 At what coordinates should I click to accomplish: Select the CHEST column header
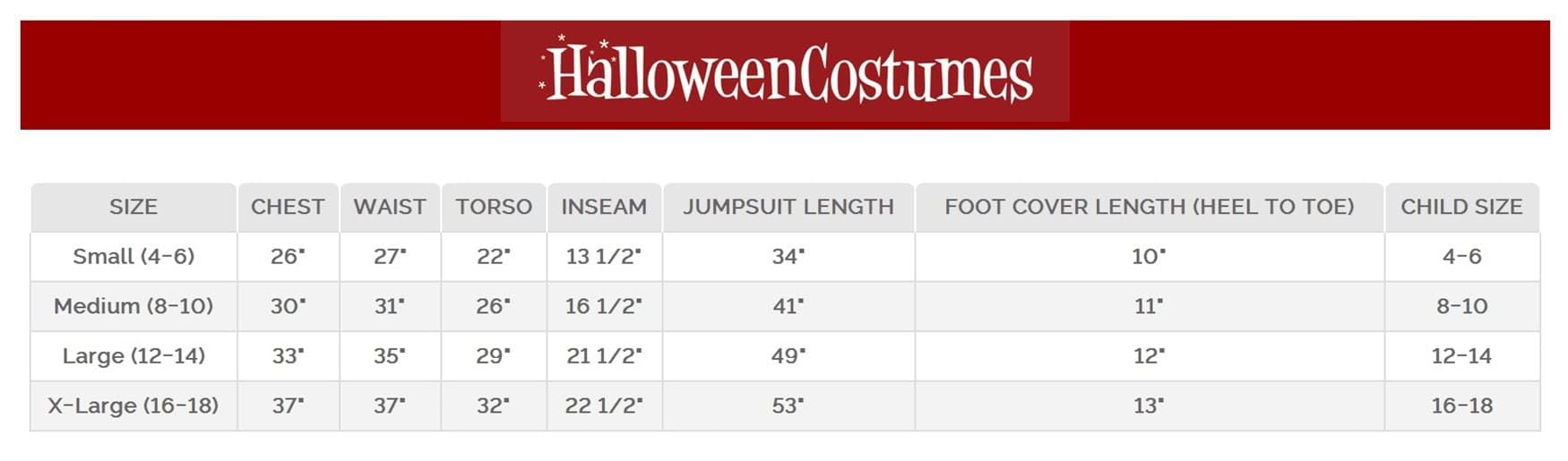coord(288,207)
